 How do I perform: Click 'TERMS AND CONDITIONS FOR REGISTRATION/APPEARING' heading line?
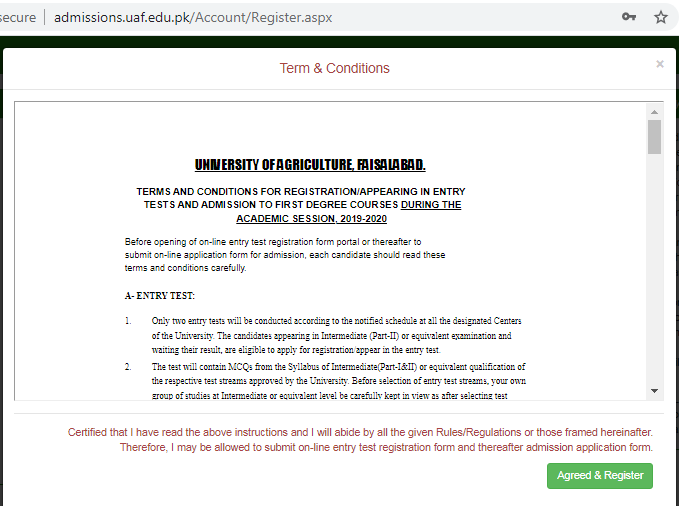tap(301, 191)
